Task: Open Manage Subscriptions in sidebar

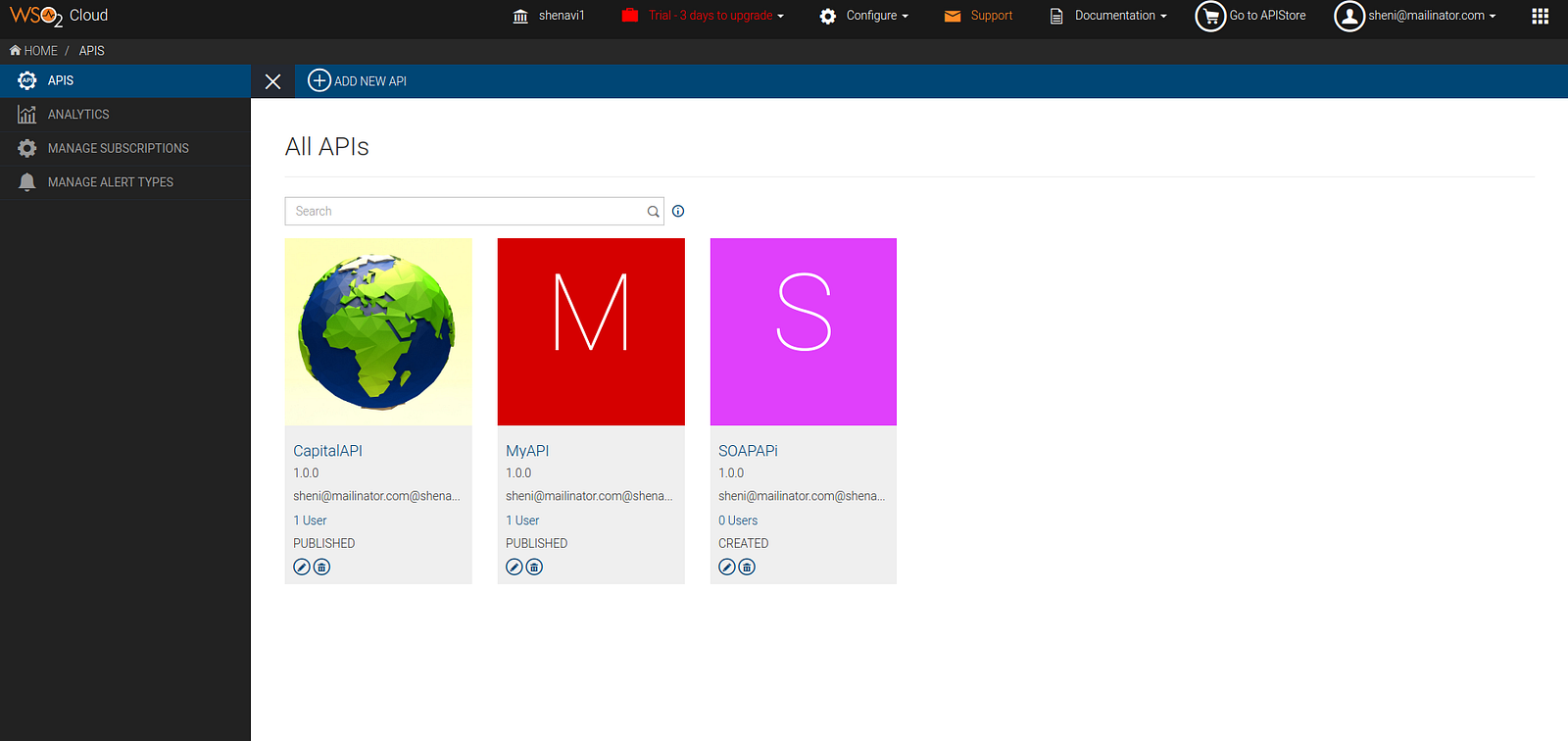Action: 125,148
